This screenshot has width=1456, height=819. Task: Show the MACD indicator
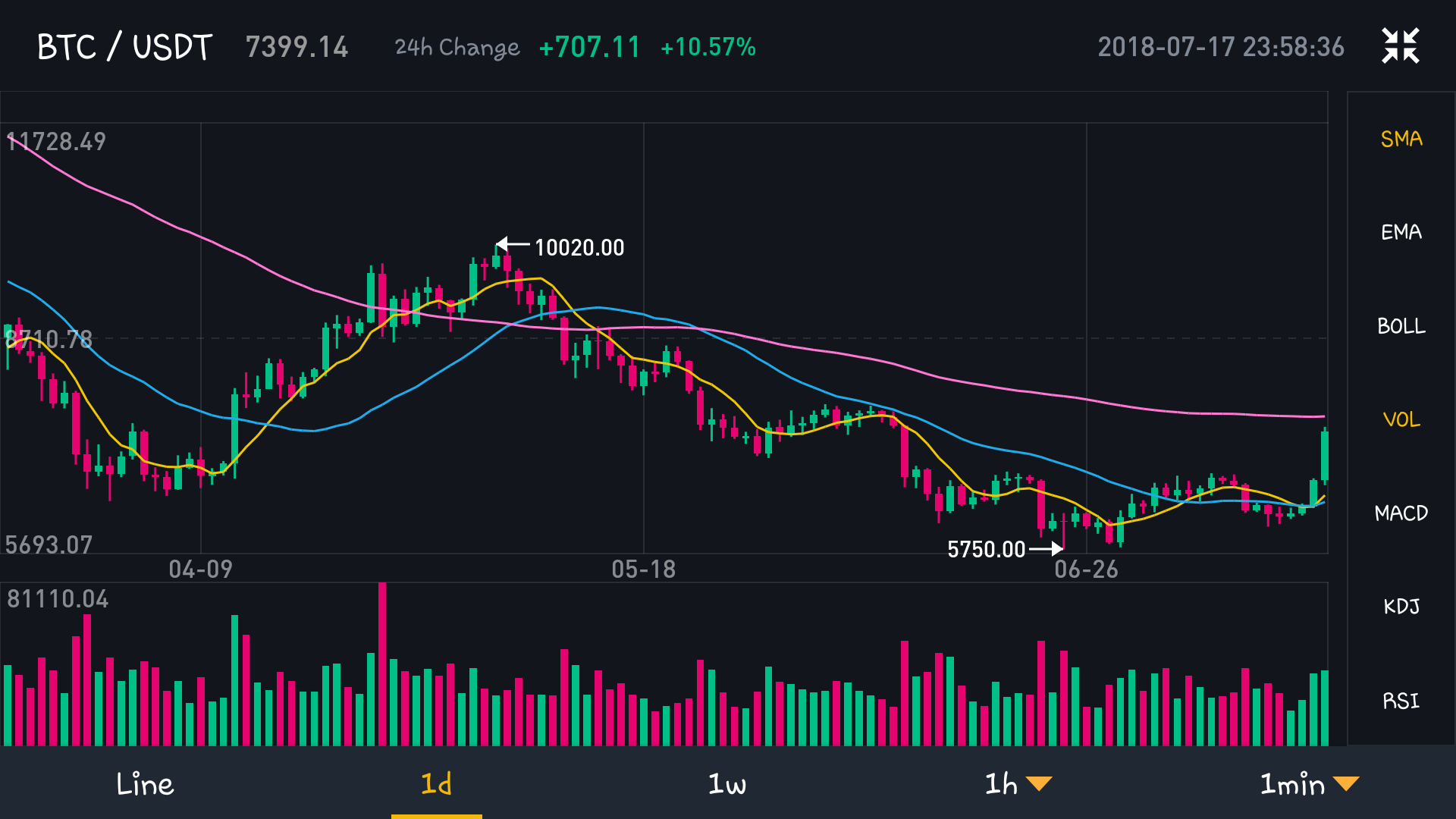tap(1401, 513)
